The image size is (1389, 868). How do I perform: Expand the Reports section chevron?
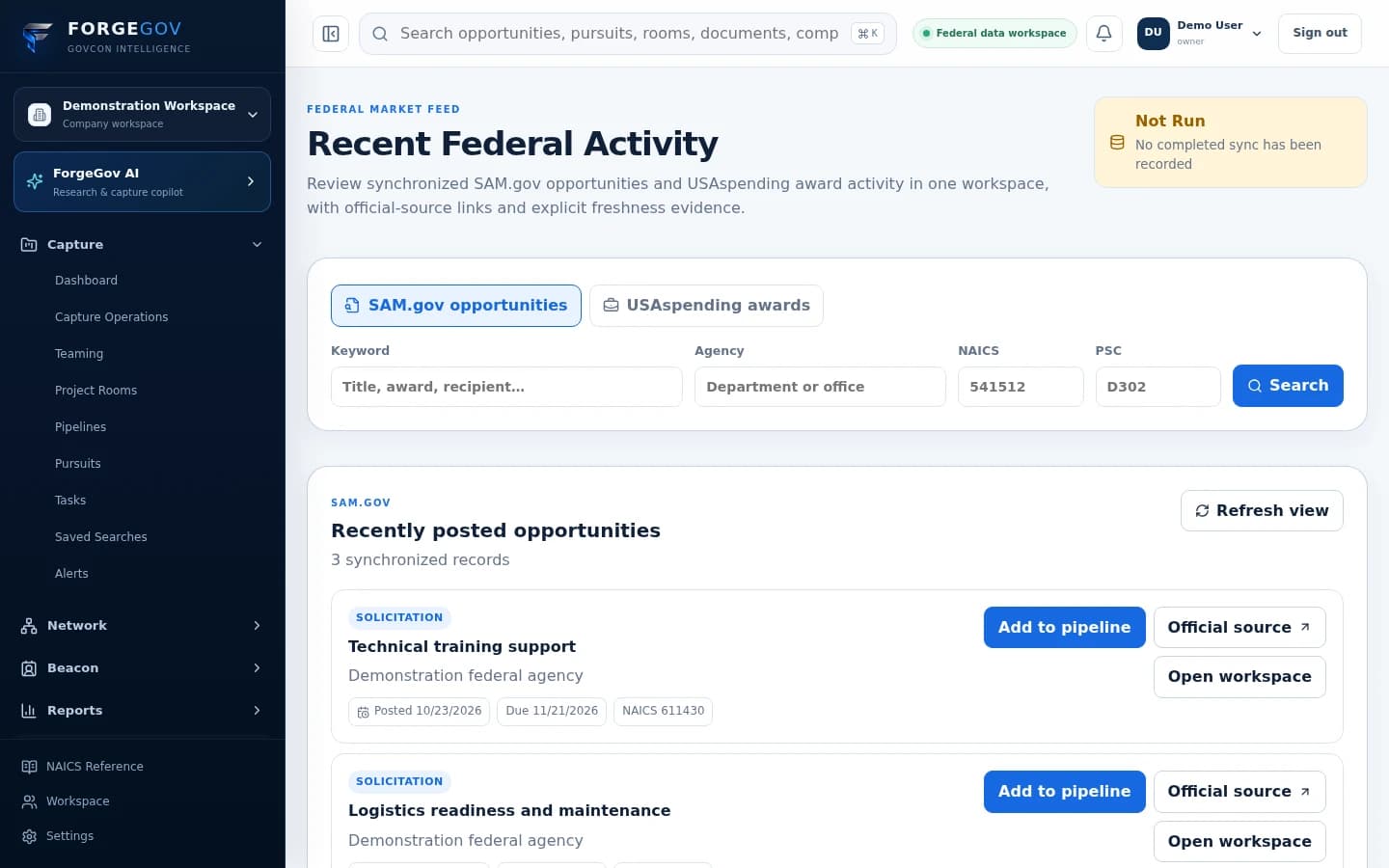(258, 711)
